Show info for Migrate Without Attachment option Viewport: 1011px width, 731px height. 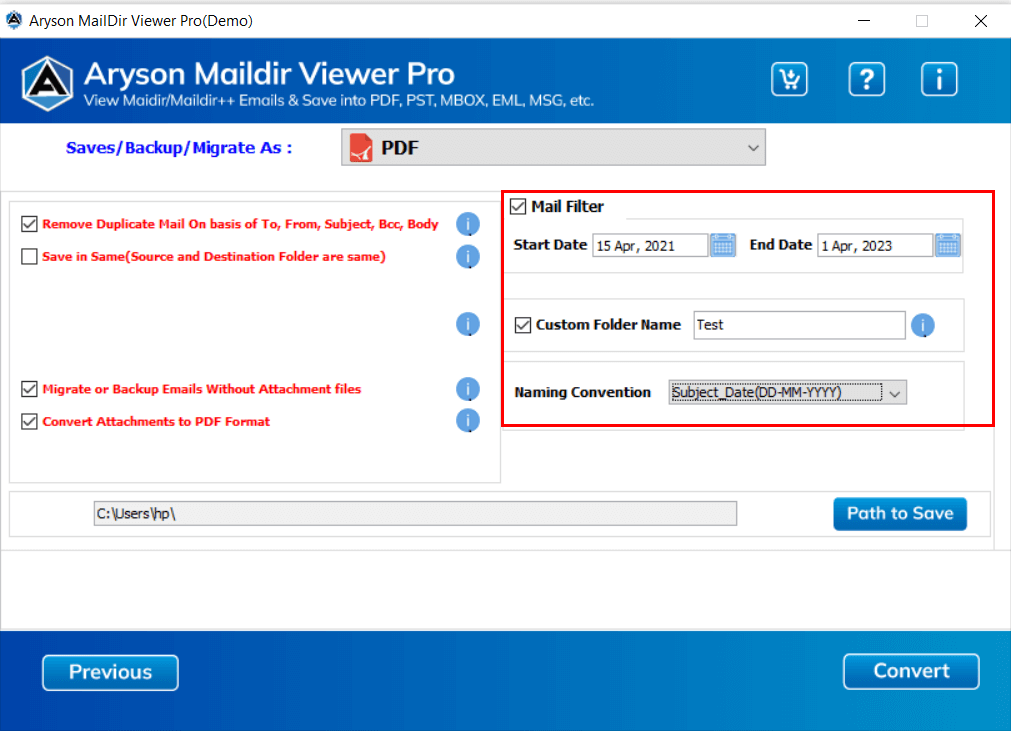[467, 389]
